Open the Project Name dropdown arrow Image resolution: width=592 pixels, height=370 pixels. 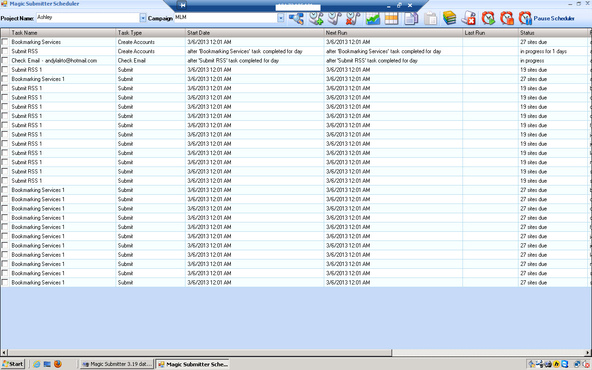coord(143,18)
